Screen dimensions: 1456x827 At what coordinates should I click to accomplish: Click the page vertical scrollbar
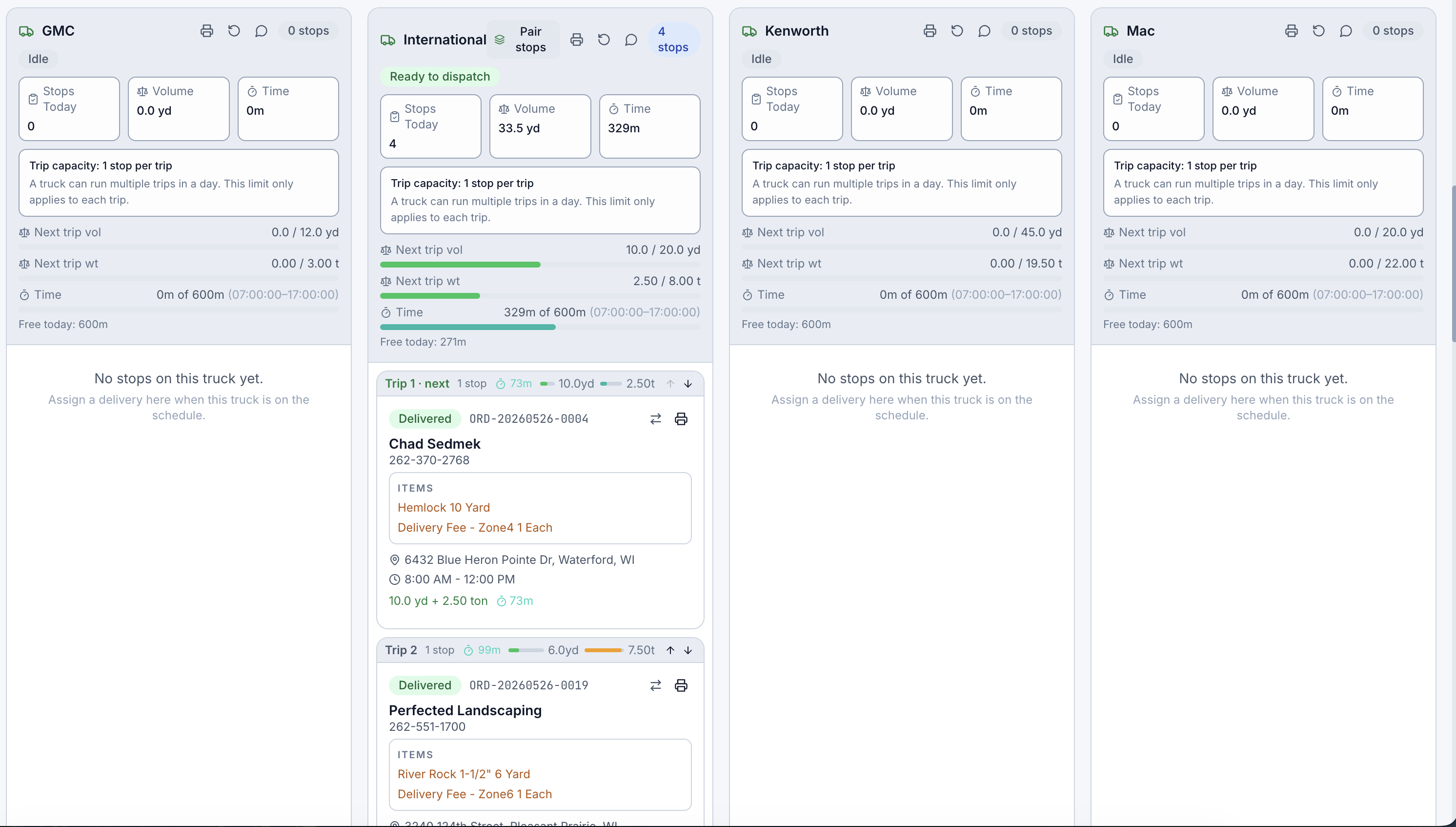pos(1453,264)
